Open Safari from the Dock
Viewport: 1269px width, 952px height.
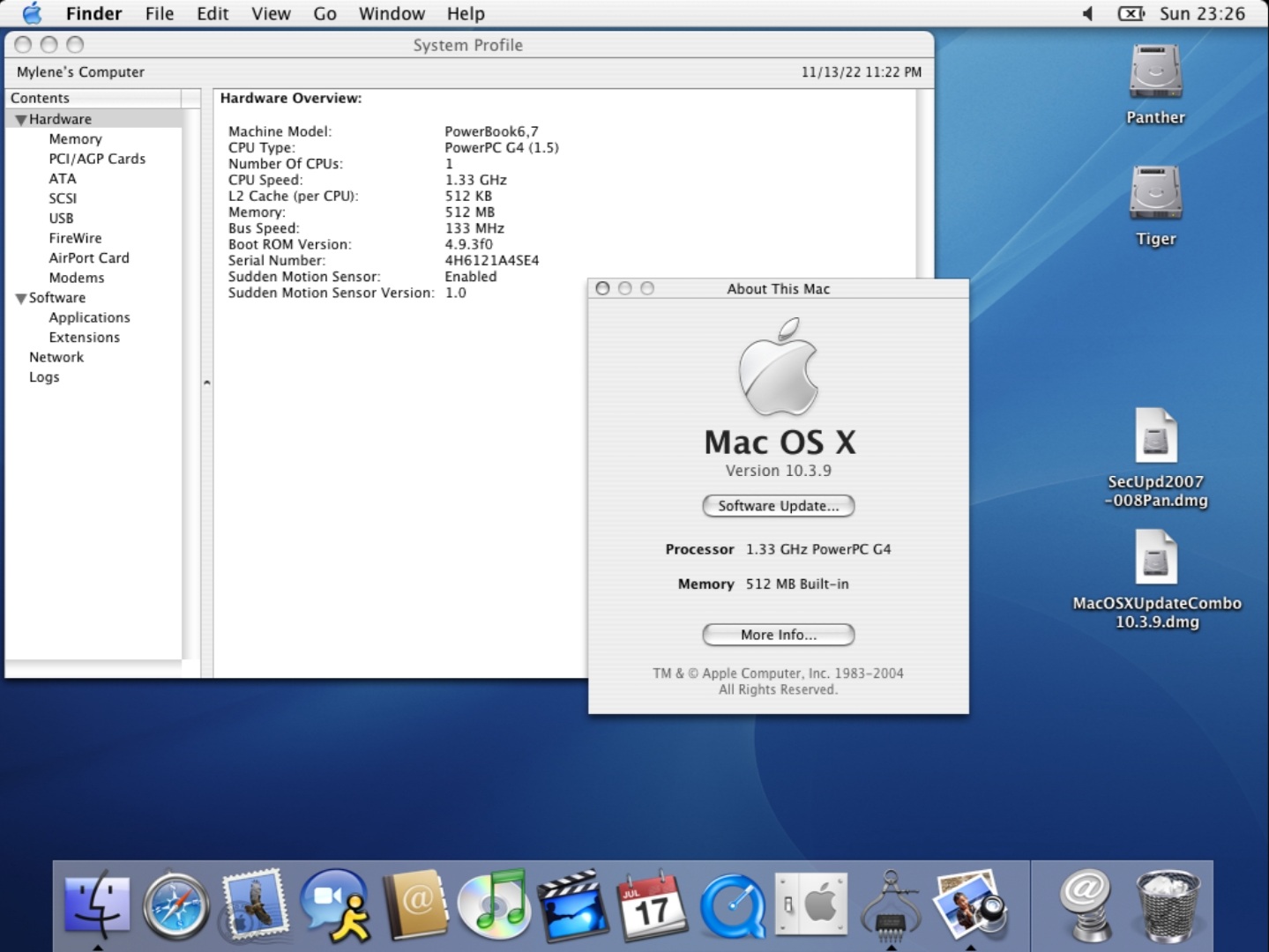pyautogui.click(x=176, y=905)
